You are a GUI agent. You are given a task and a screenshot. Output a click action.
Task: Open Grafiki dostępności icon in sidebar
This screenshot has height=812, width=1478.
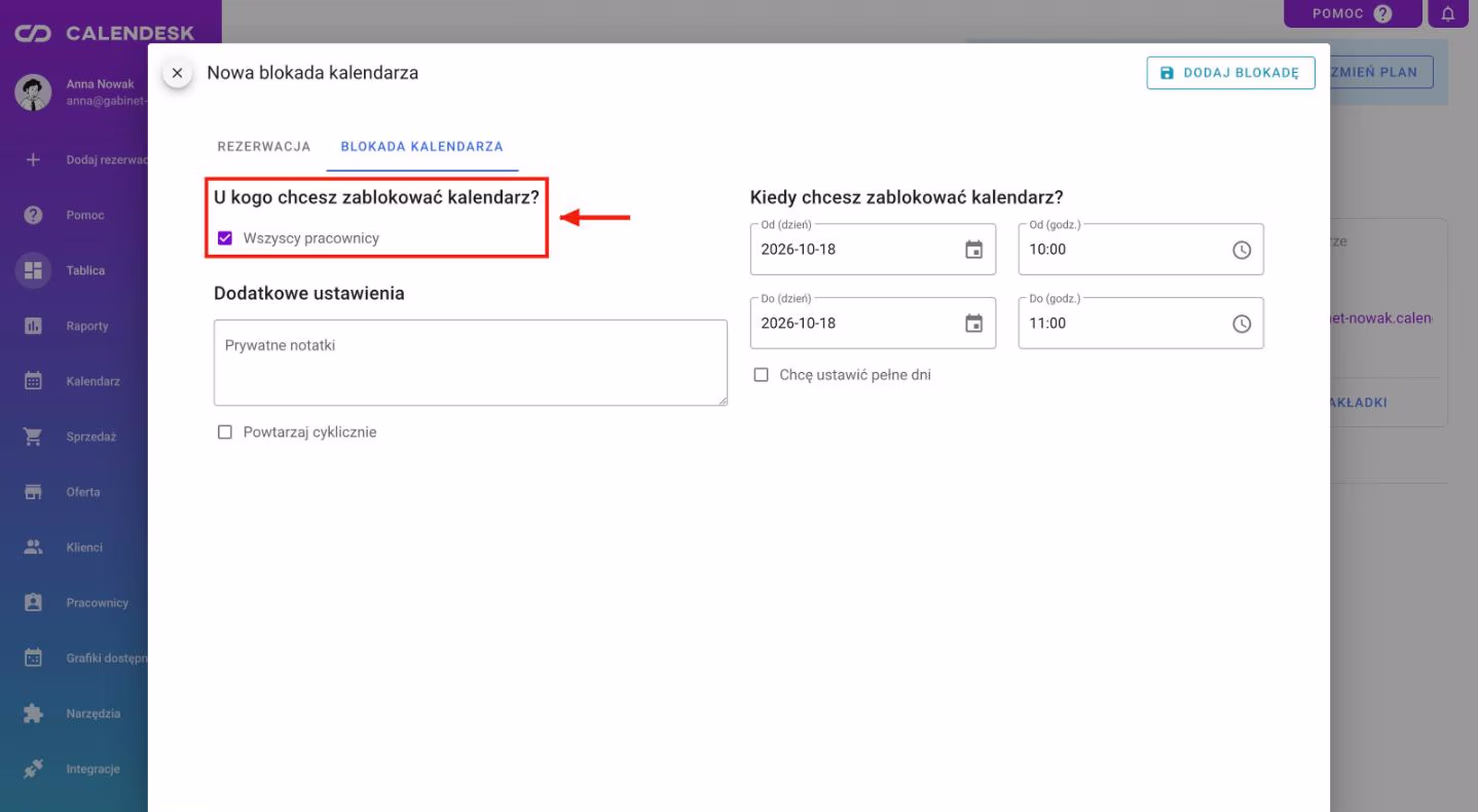pyautogui.click(x=33, y=658)
